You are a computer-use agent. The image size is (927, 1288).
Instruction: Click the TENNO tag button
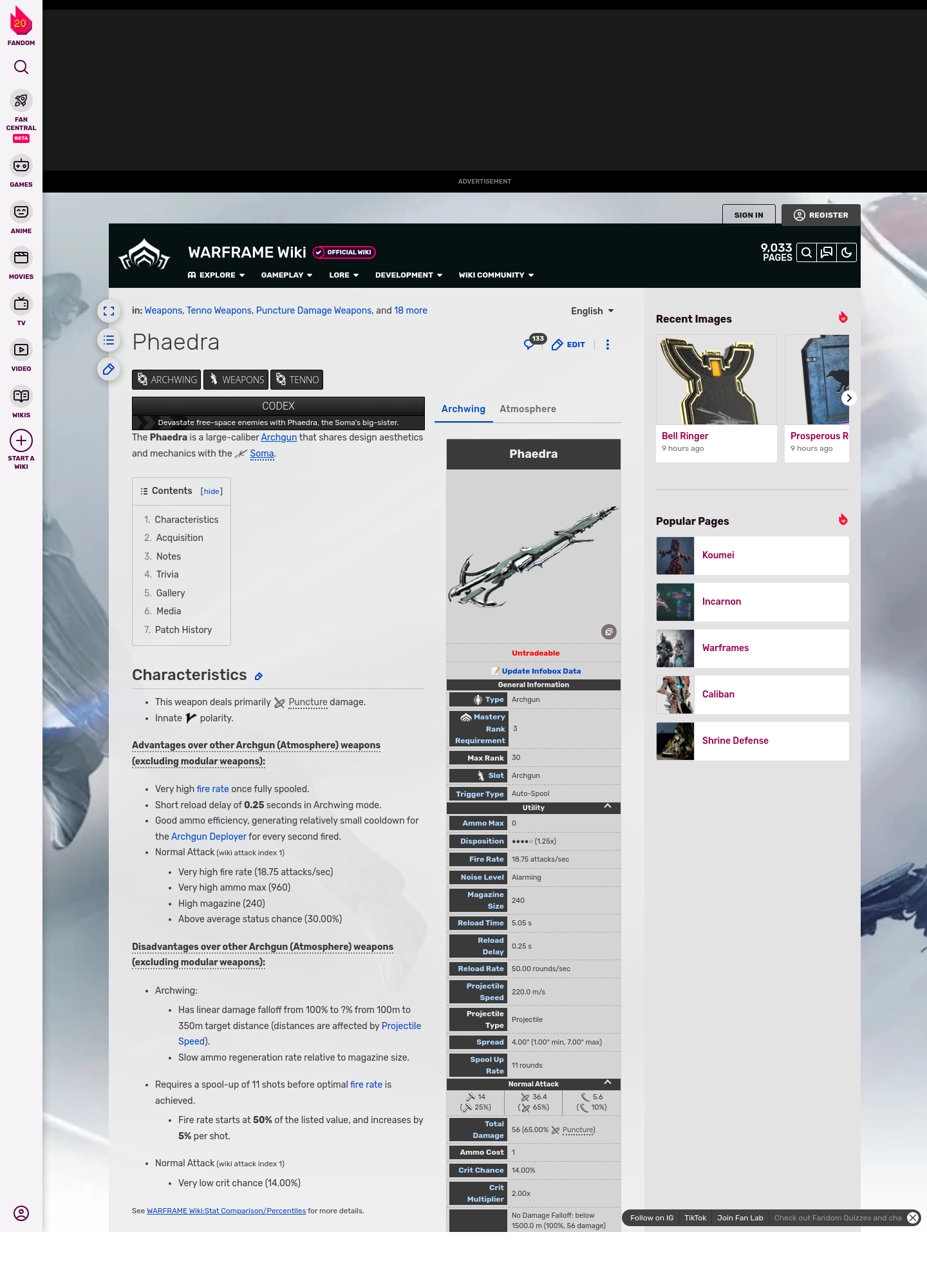(x=297, y=380)
